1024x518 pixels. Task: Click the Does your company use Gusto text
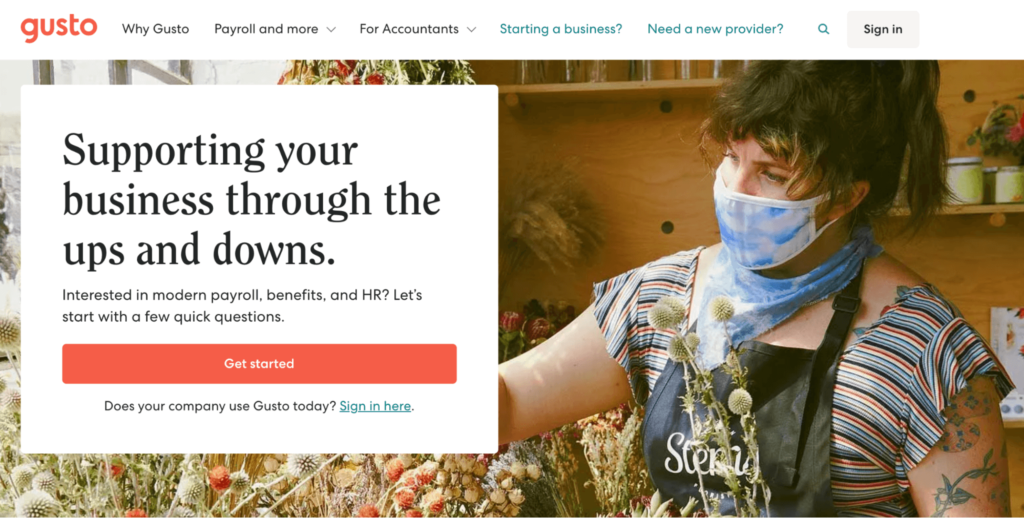[x=220, y=406]
